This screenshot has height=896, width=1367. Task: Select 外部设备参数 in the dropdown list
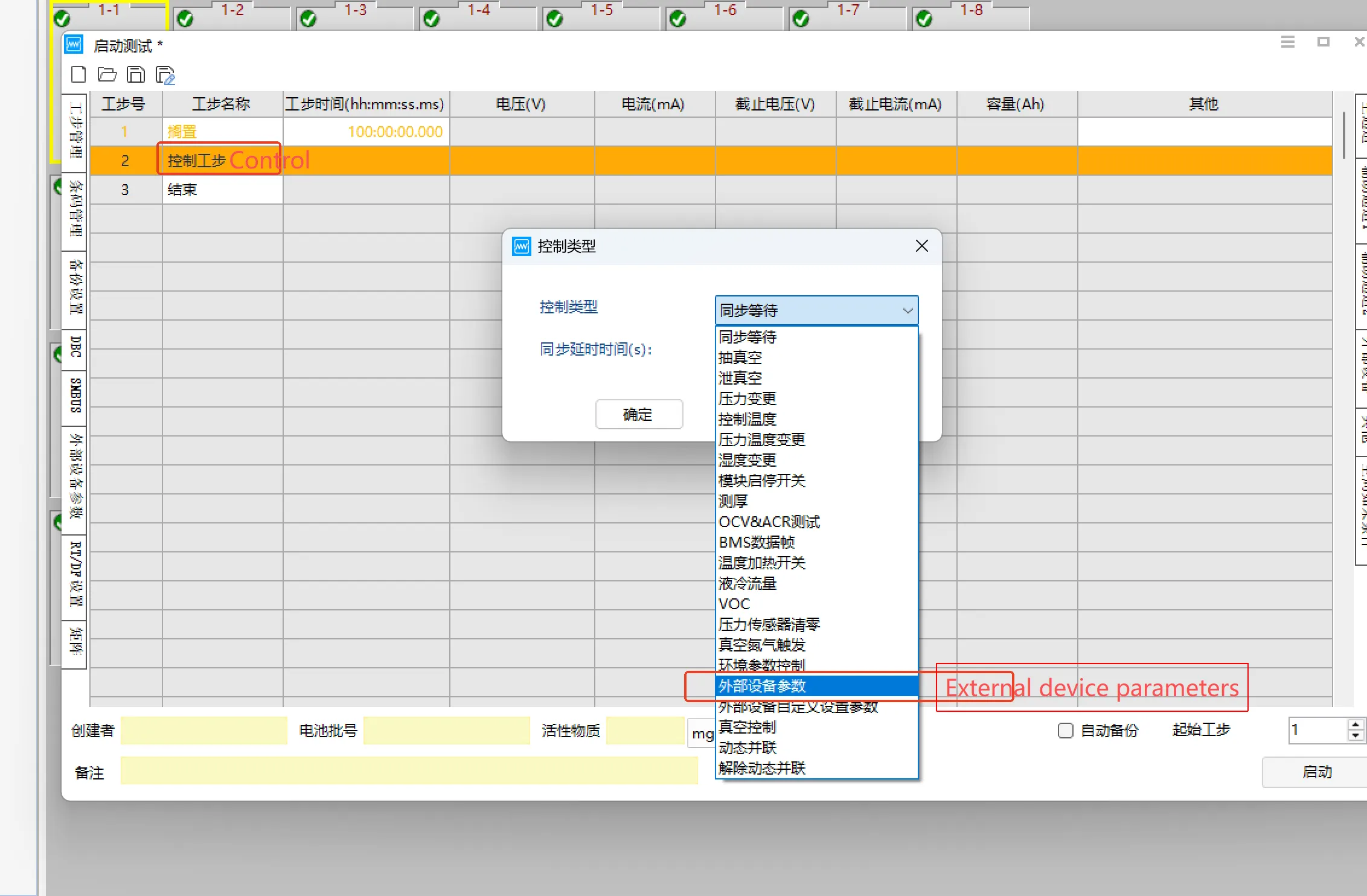pyautogui.click(x=816, y=686)
